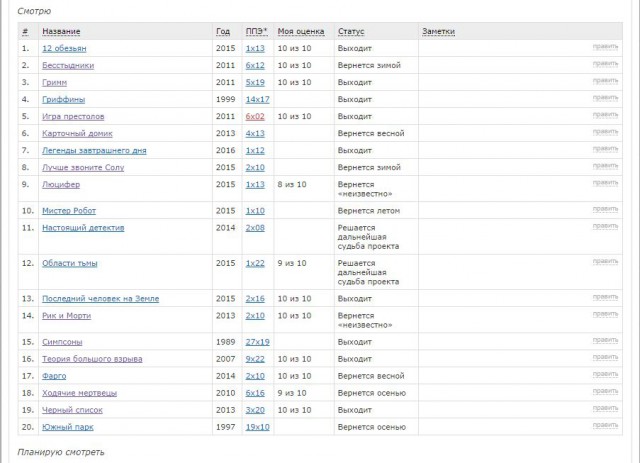Click 'править' for Ходячие мертвецы
The width and height of the screenshot is (640, 463).
605,392
